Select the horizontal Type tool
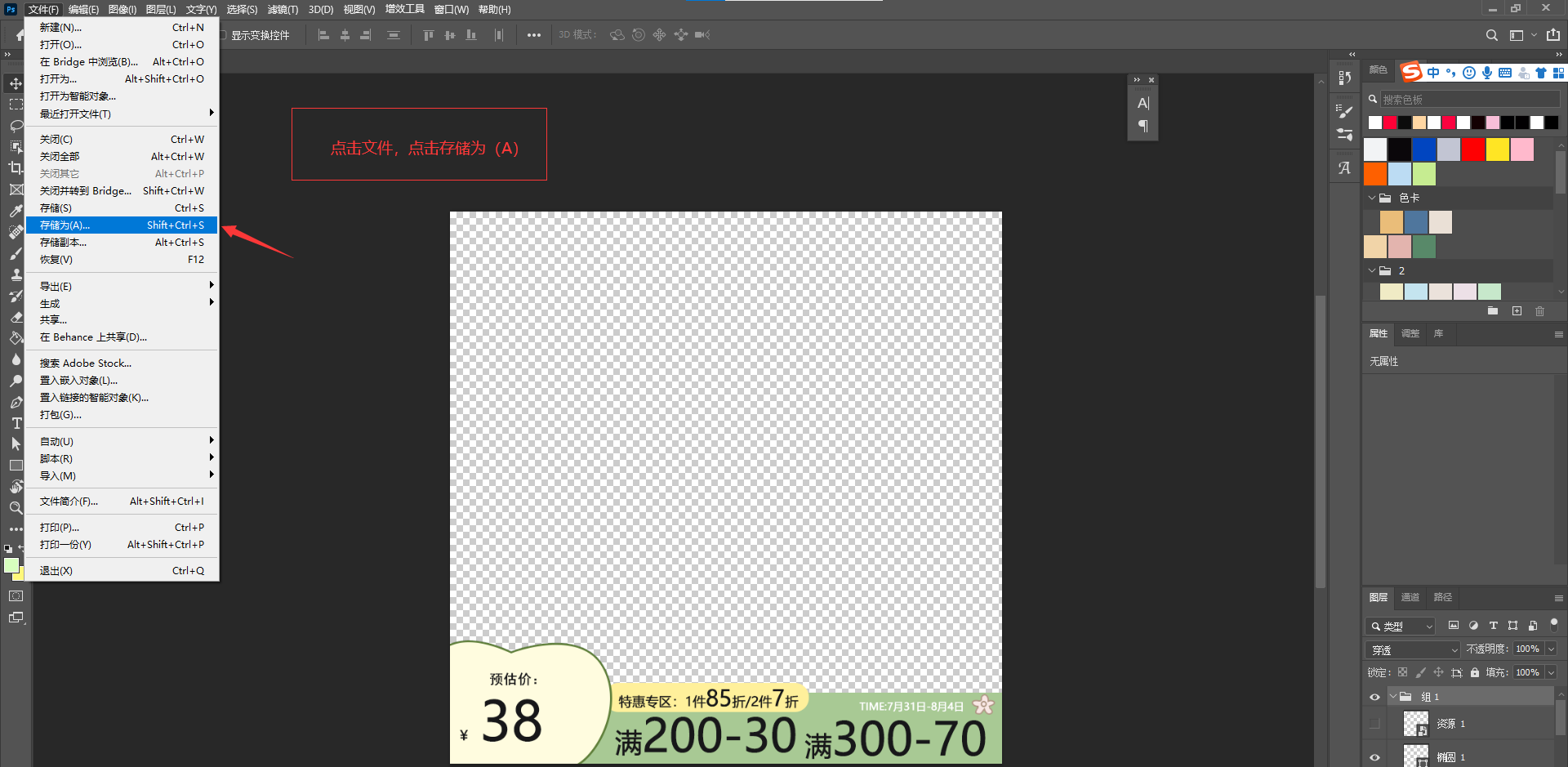This screenshot has height=767, width=1568. coord(16,423)
